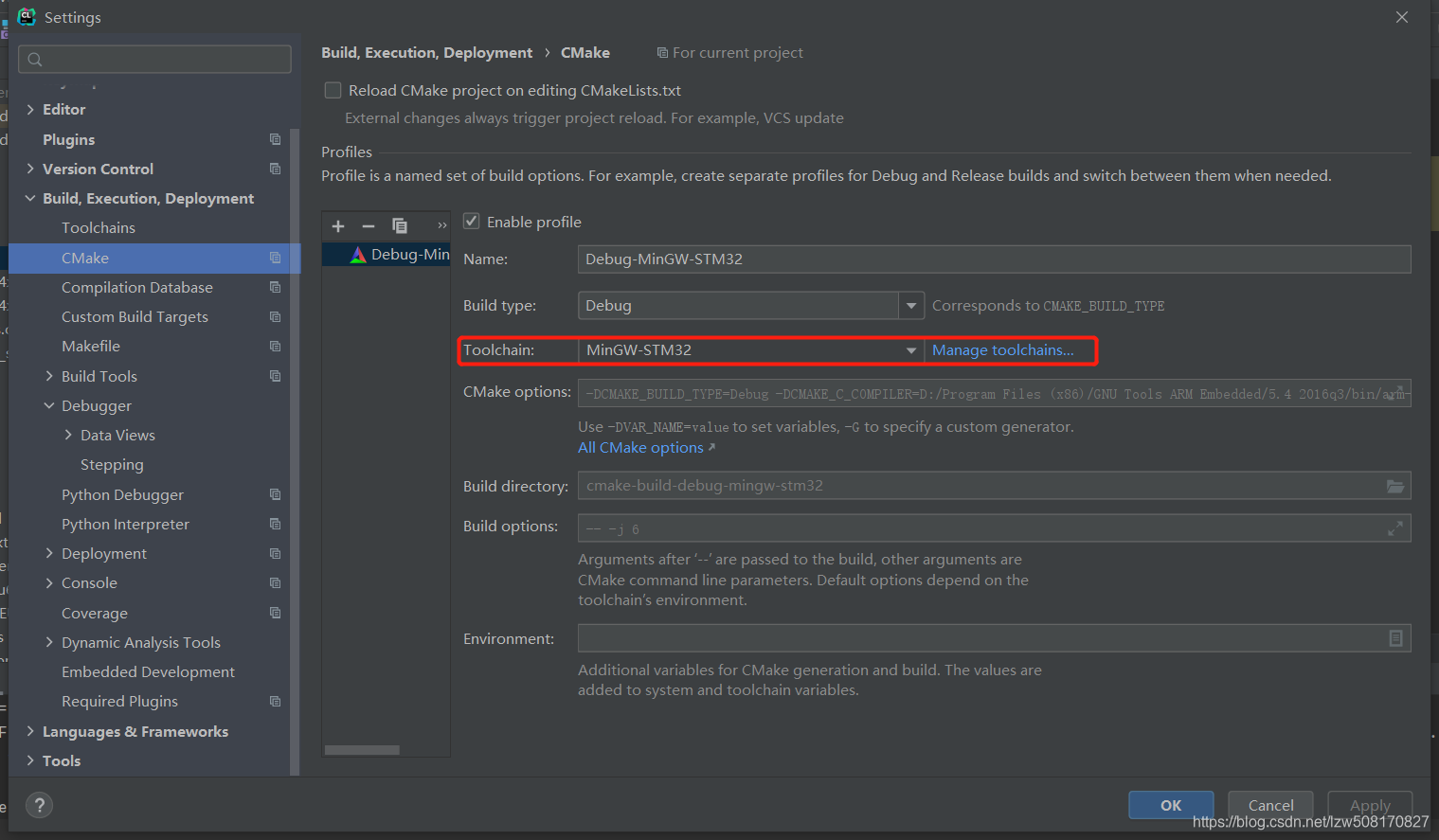
Task: Click the search magnifier icon
Action: click(x=35, y=60)
